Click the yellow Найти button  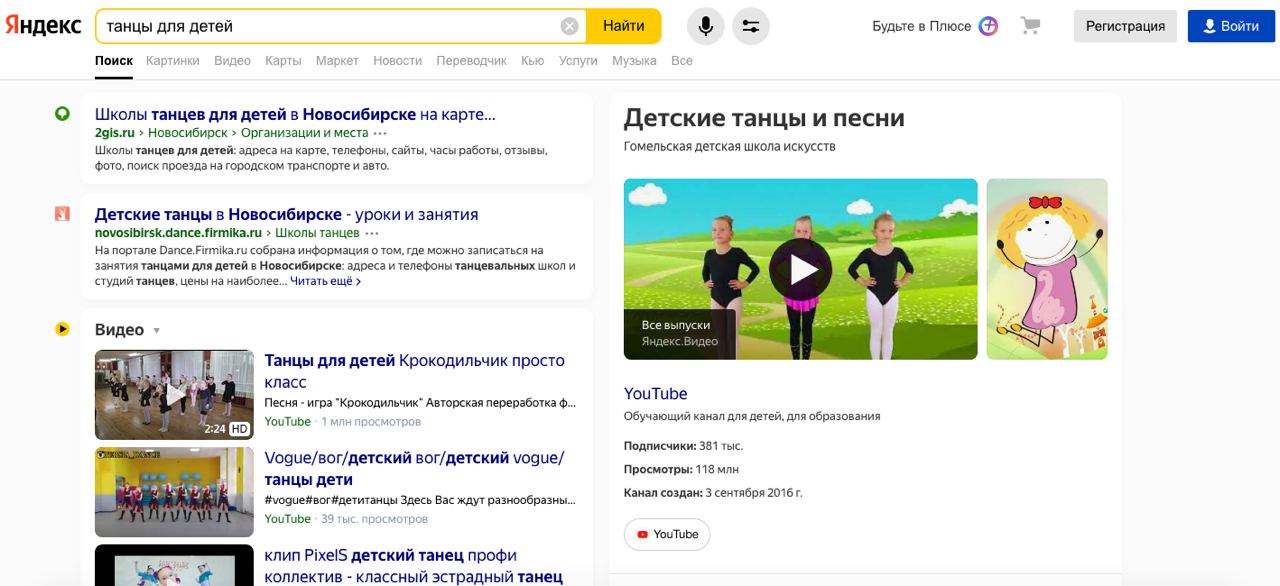pos(623,26)
